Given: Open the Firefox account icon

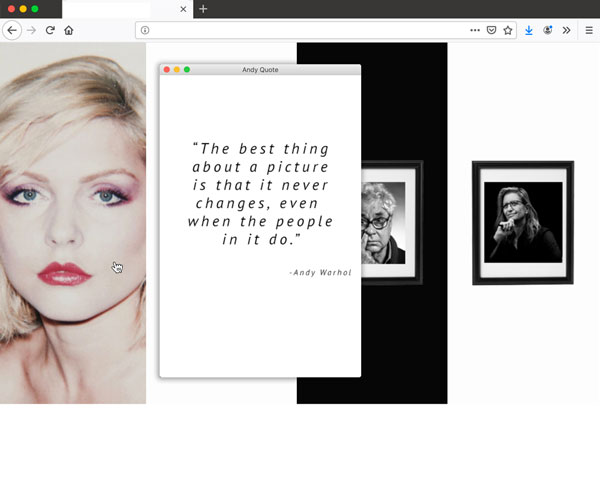Looking at the screenshot, I should (x=548, y=30).
